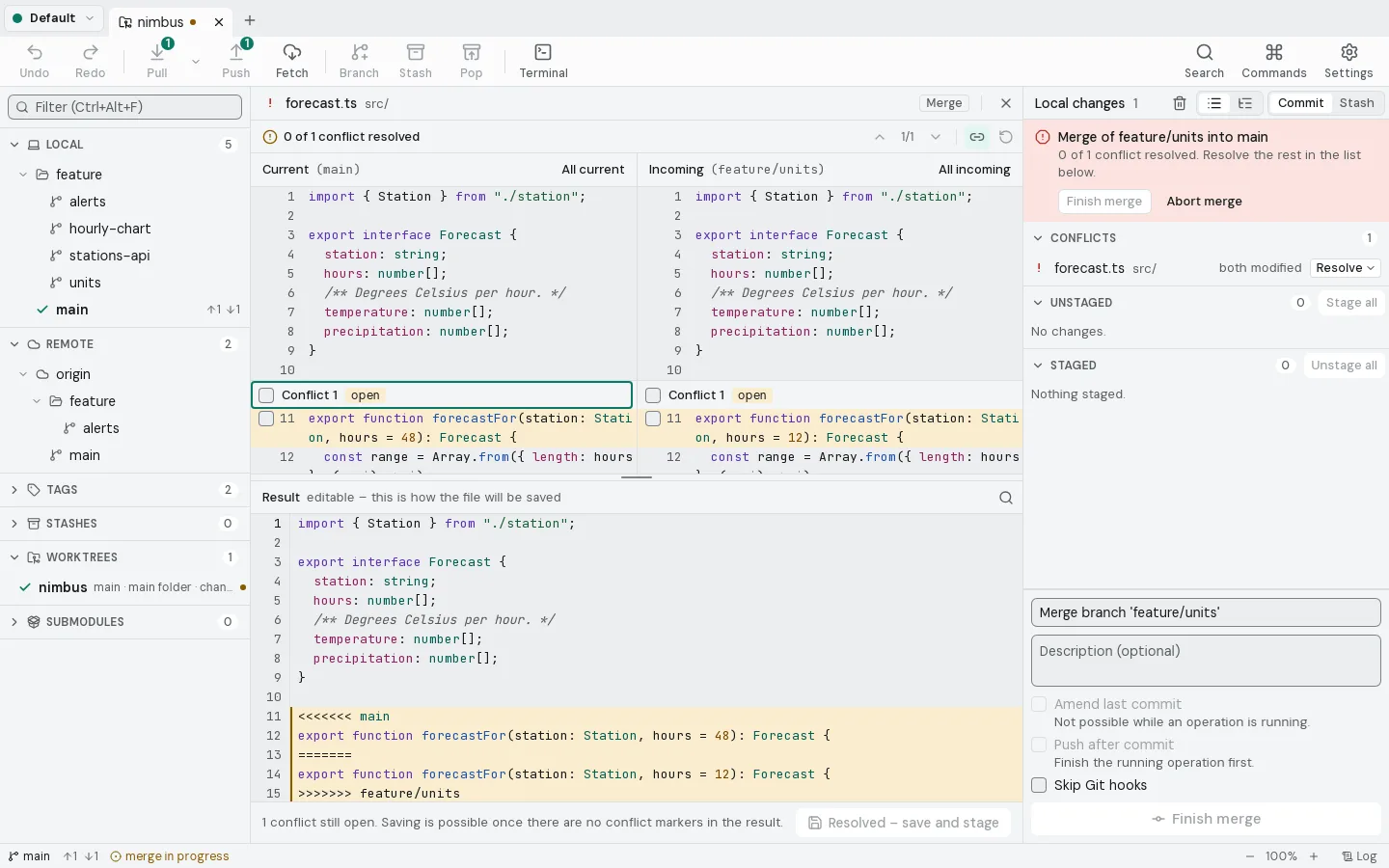Open the Default profile dropdown
Screen dimensions: 1389x868
(53, 18)
